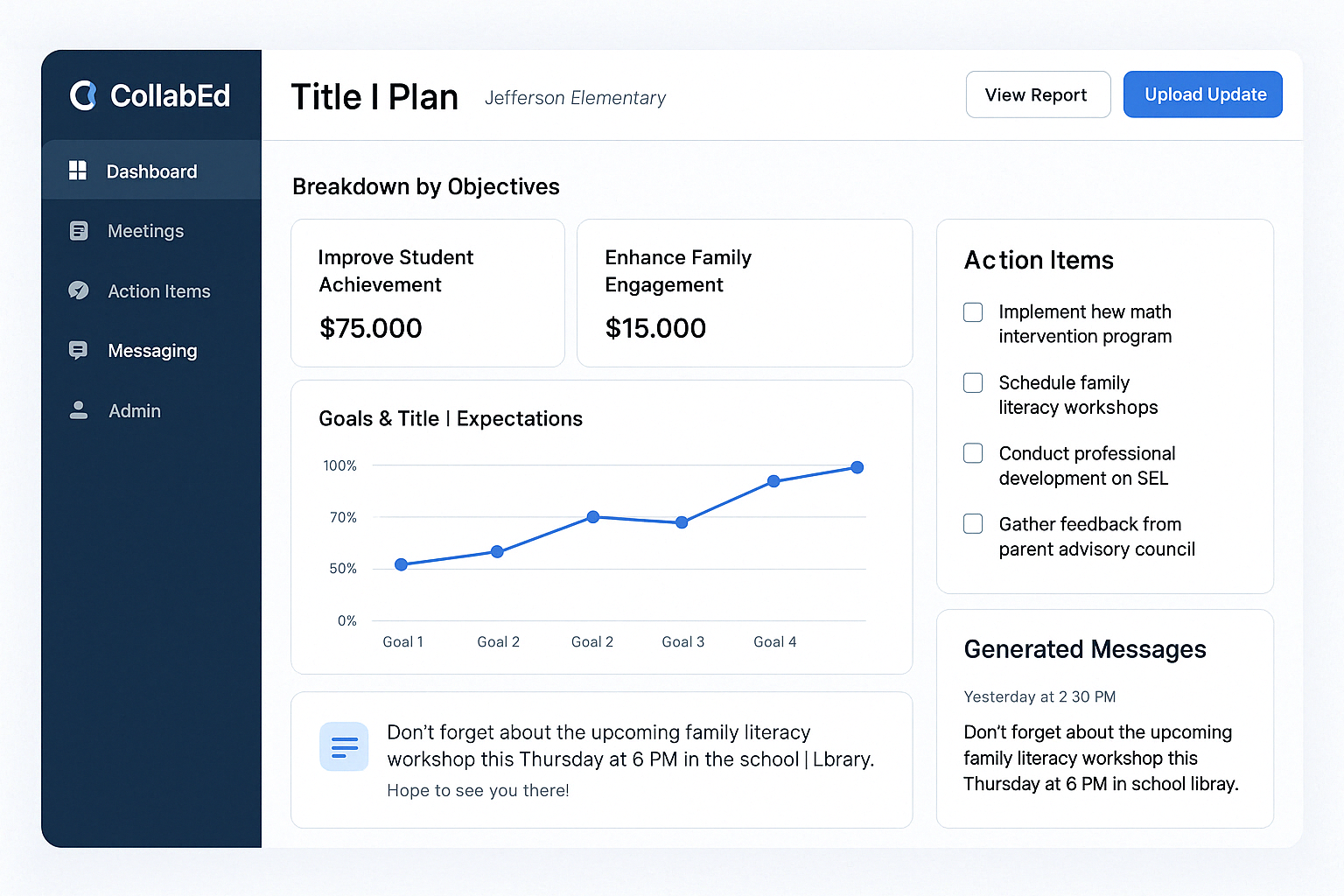Click the blue message lines icon
1344x896 pixels.
344,746
